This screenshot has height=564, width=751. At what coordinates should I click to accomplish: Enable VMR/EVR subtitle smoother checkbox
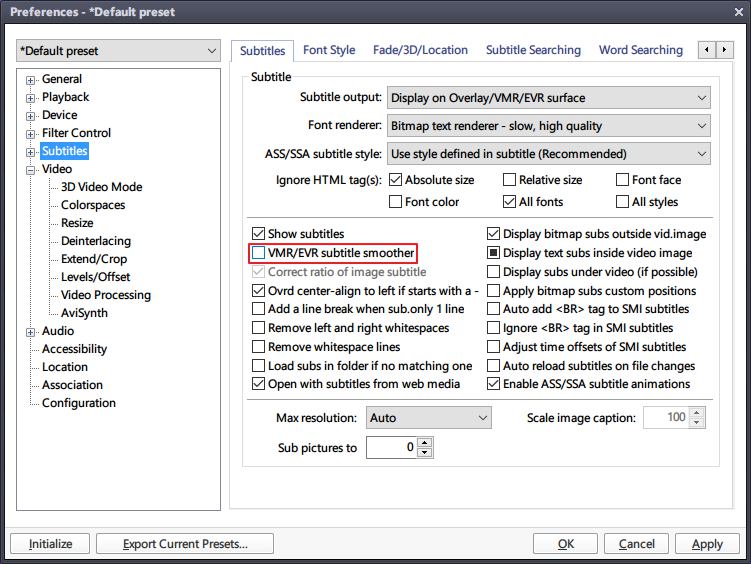(x=260, y=253)
